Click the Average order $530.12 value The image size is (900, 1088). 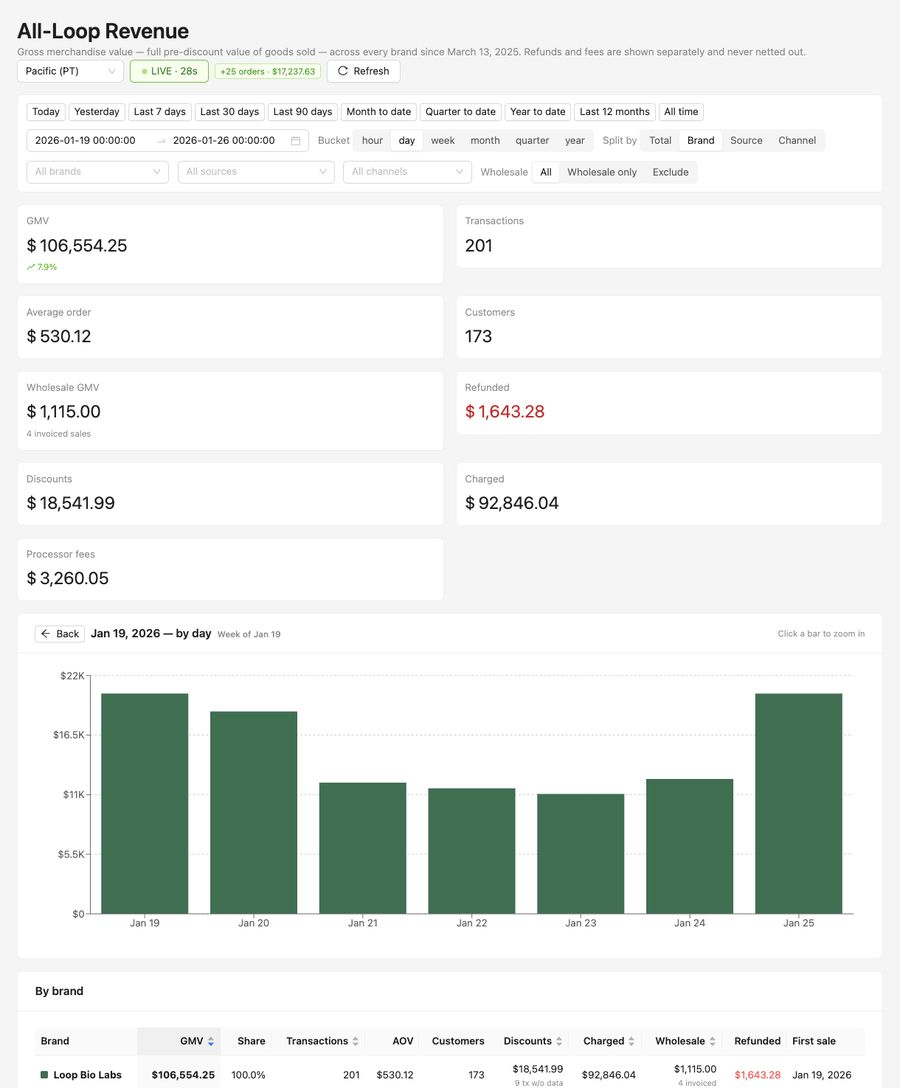[x=58, y=337]
